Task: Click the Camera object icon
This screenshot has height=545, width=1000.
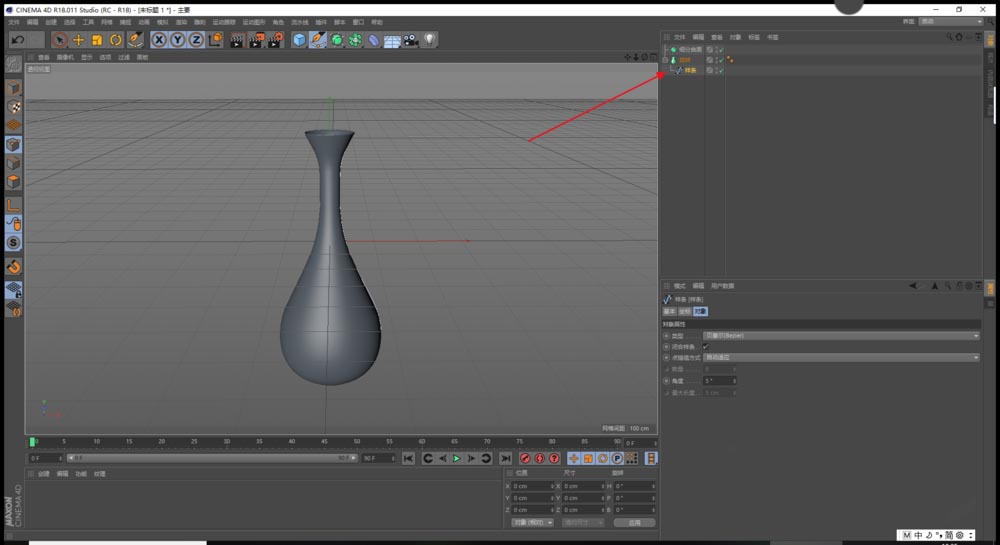Action: point(410,40)
